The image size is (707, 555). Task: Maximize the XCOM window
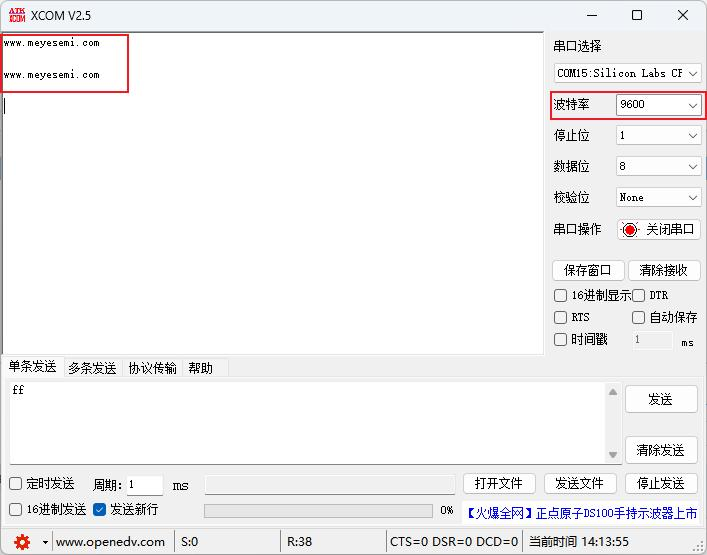pyautogui.click(x=637, y=15)
